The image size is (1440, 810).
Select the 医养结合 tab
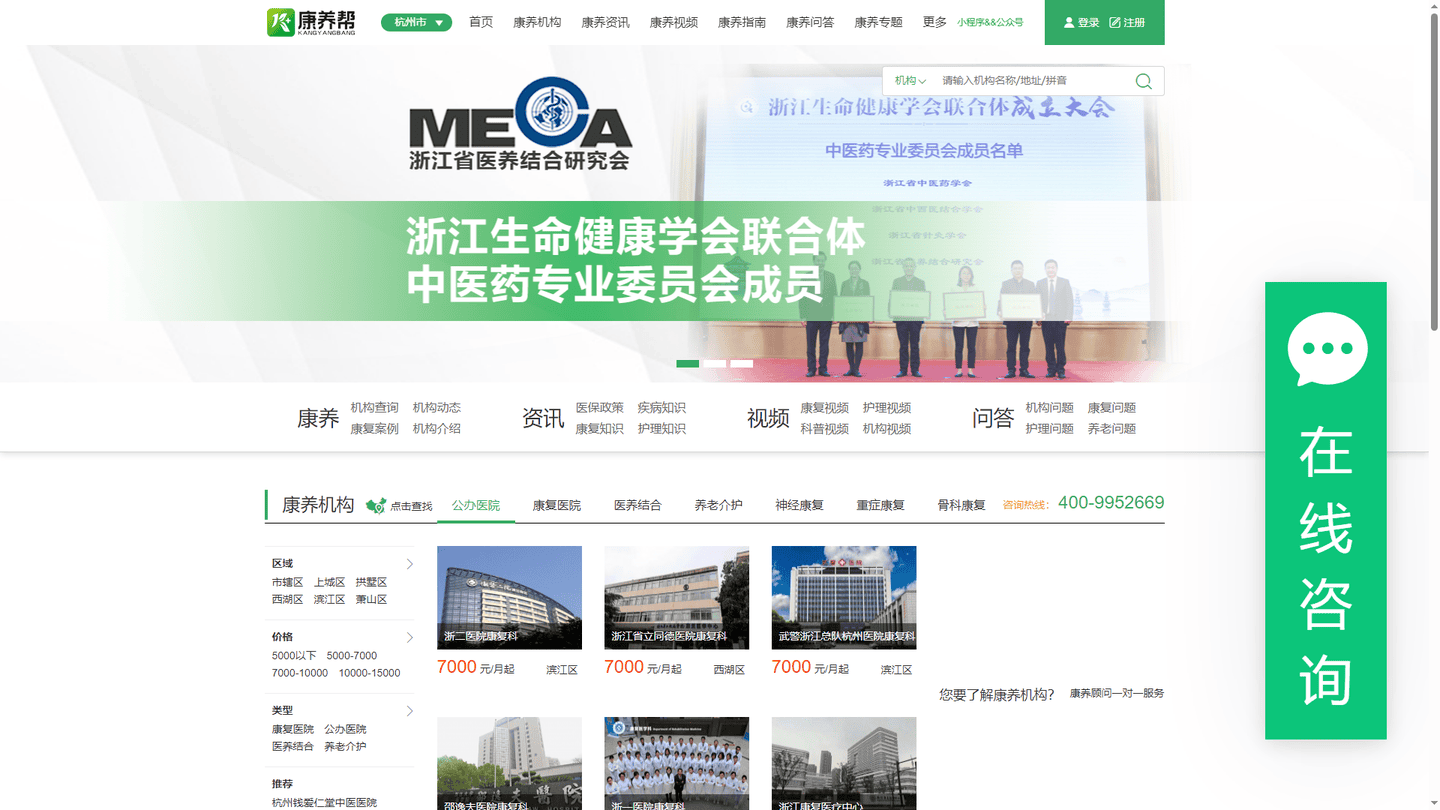[x=637, y=505]
